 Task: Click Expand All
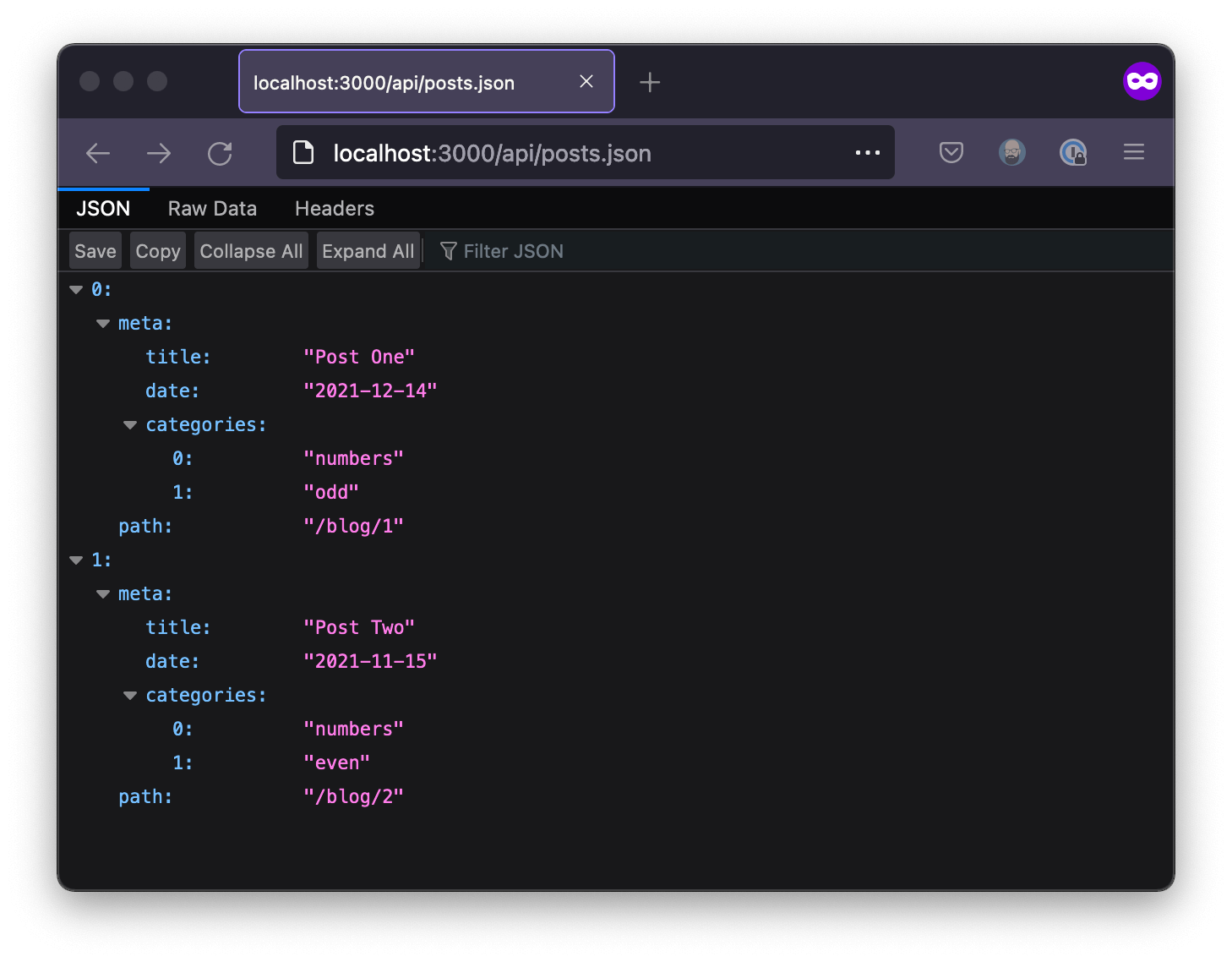pyautogui.click(x=368, y=251)
